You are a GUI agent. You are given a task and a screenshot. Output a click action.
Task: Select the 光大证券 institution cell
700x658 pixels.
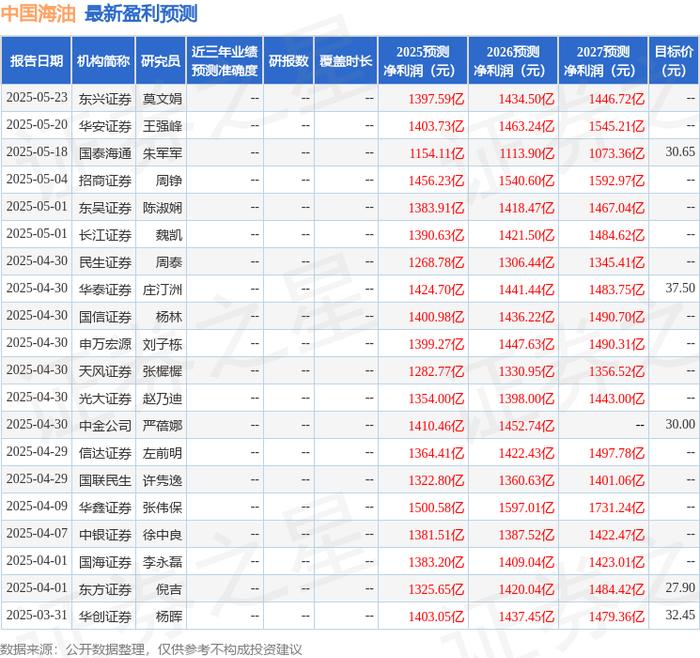point(105,398)
